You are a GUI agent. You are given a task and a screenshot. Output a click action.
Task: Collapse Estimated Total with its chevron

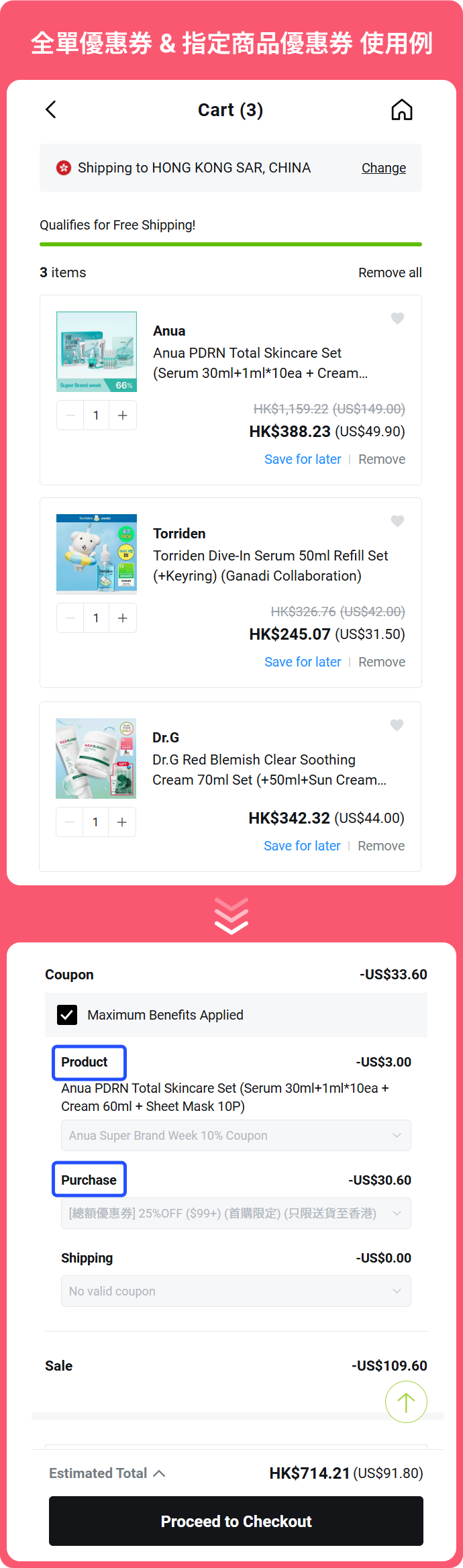(x=160, y=1473)
